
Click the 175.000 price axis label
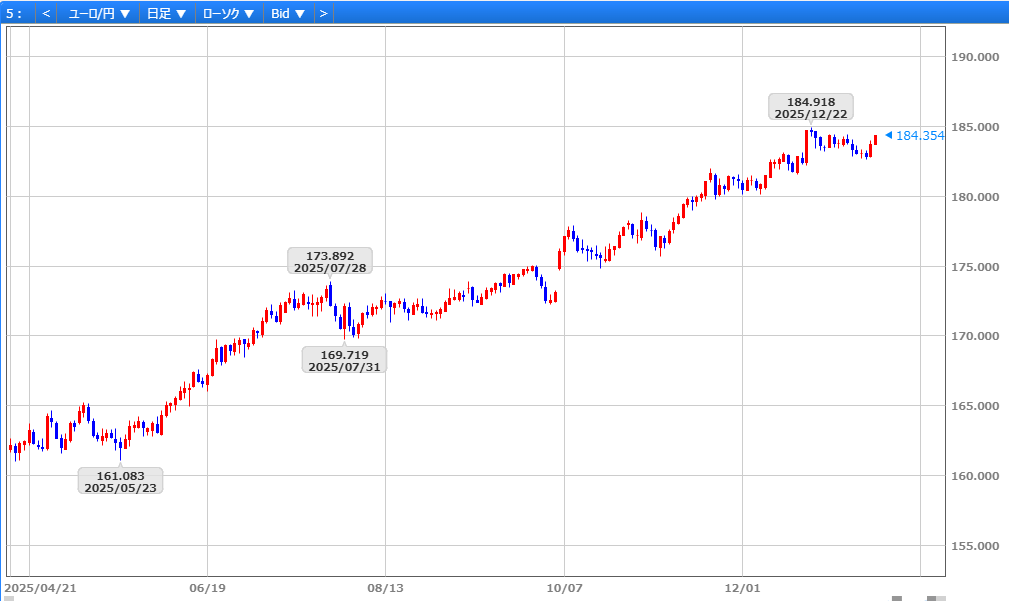(974, 267)
